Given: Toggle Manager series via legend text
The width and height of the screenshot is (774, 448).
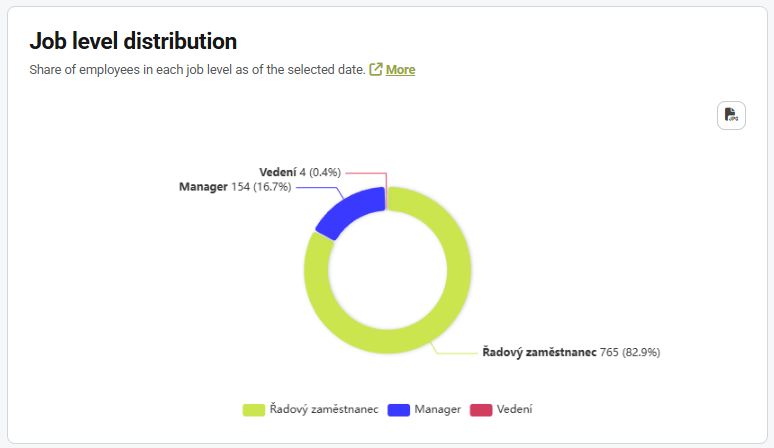Looking at the screenshot, I should coord(438,410).
